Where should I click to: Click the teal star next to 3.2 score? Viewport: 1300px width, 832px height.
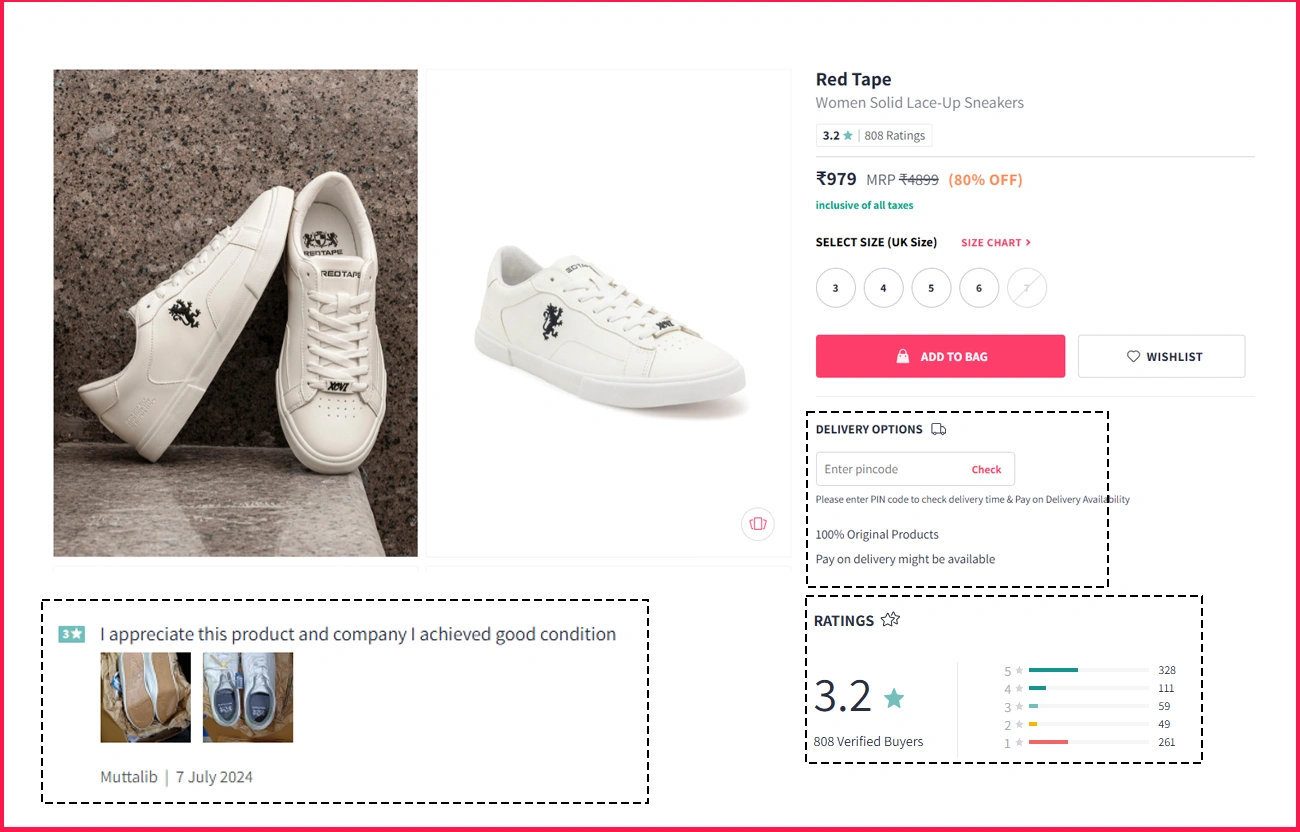894,698
